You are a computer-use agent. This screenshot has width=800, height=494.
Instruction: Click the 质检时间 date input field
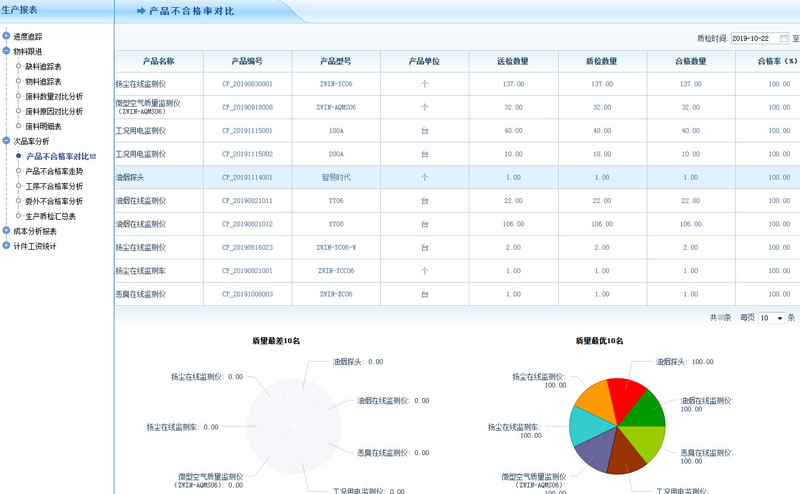(x=753, y=38)
